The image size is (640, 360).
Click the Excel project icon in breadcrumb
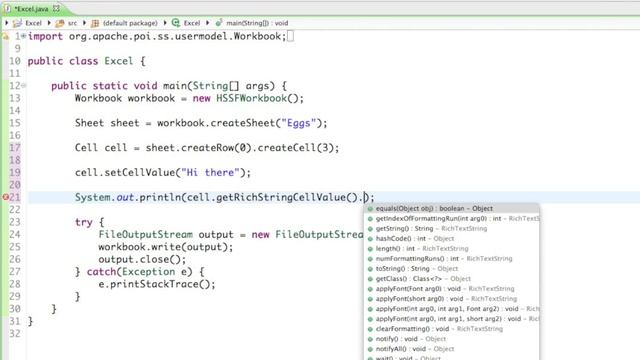coord(17,23)
